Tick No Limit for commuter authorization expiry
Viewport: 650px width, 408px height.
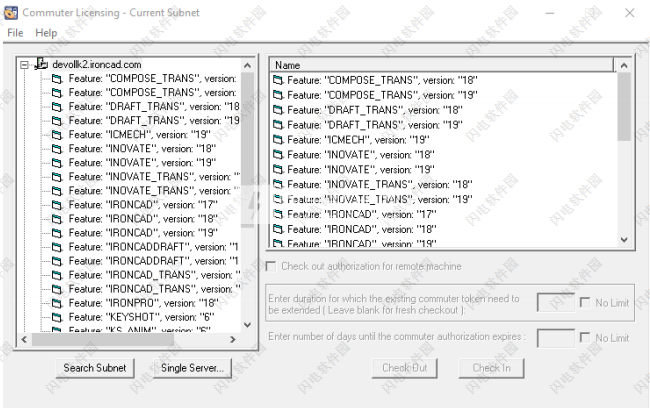coord(585,338)
